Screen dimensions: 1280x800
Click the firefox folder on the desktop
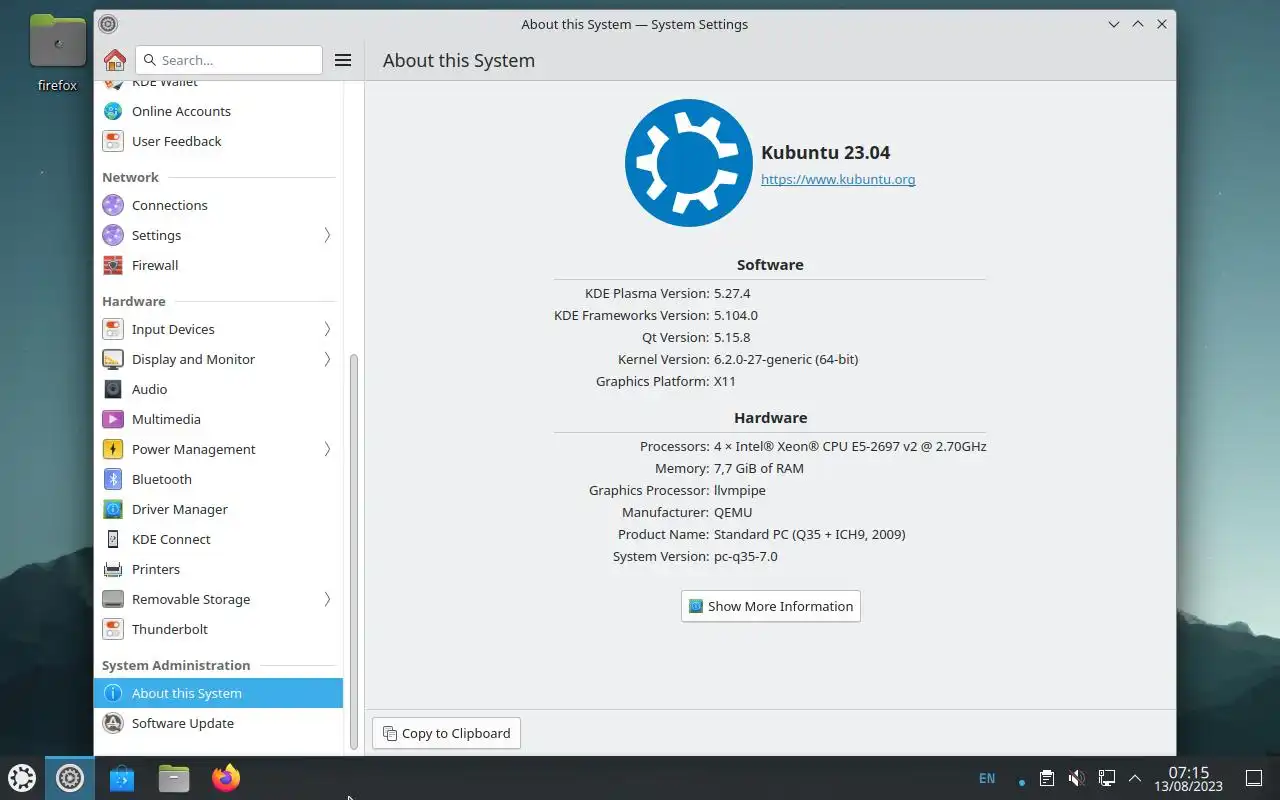pos(57,55)
